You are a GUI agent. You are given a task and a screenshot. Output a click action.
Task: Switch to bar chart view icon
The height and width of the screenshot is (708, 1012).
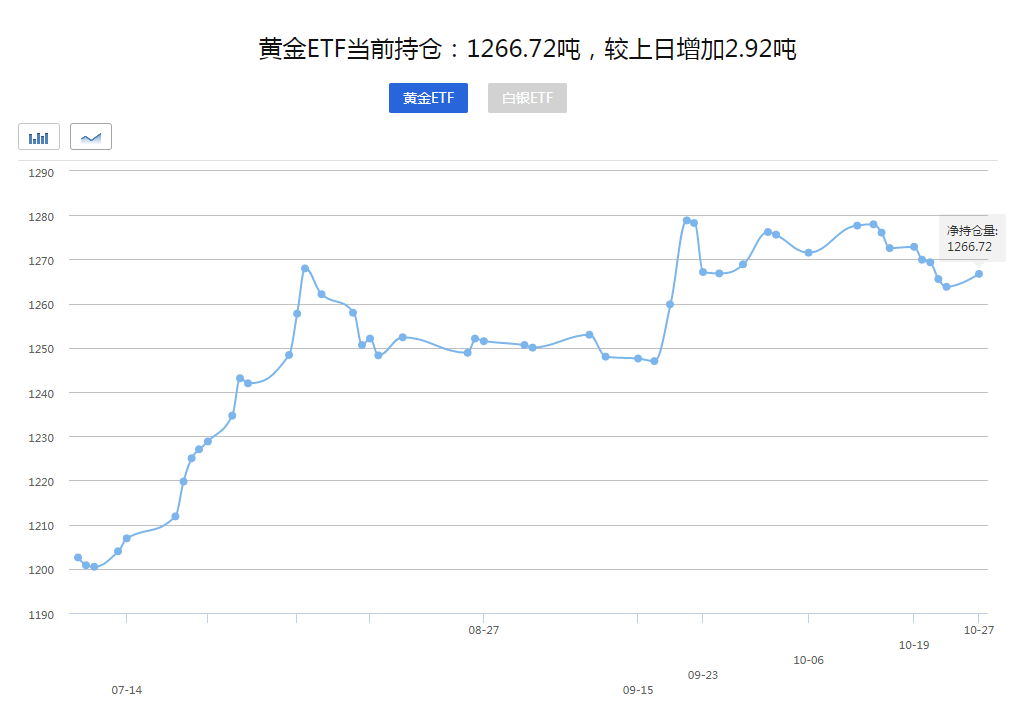39,137
